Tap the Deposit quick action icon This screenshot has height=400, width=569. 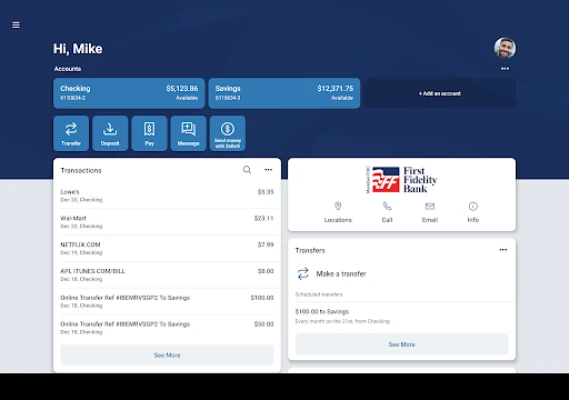coord(110,133)
